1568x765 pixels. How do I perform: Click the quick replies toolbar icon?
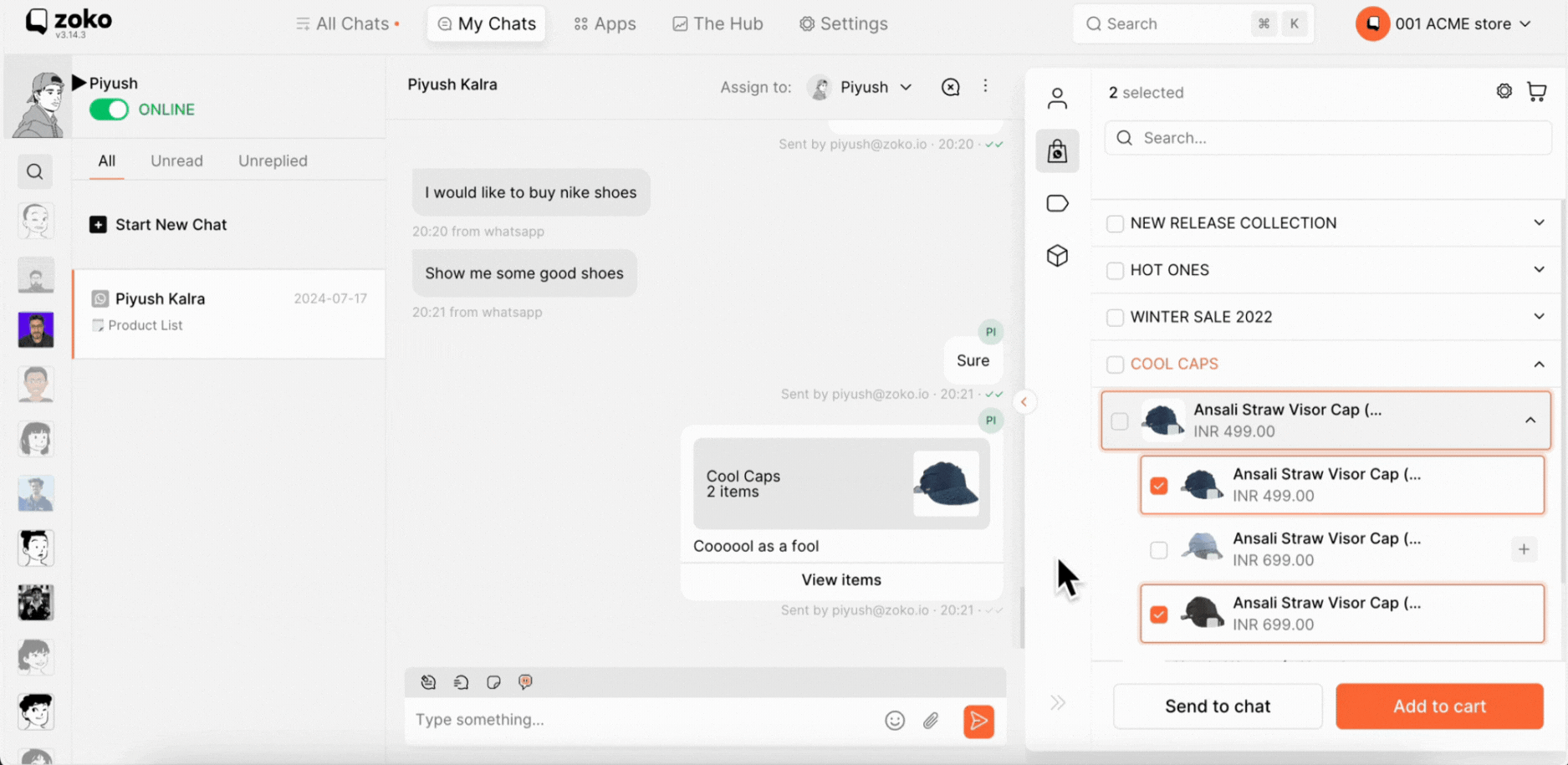coord(461,682)
